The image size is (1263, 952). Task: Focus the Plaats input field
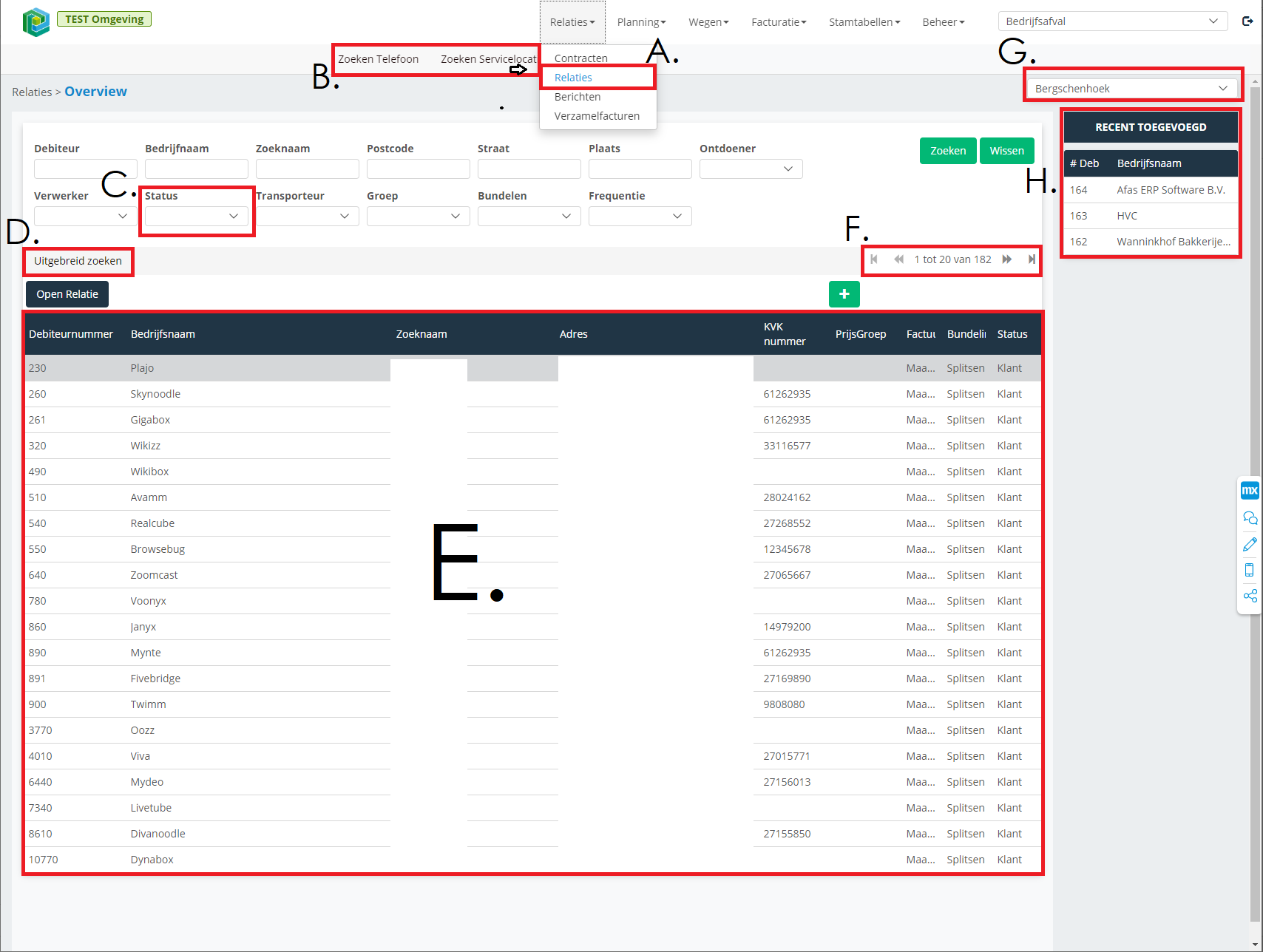640,169
